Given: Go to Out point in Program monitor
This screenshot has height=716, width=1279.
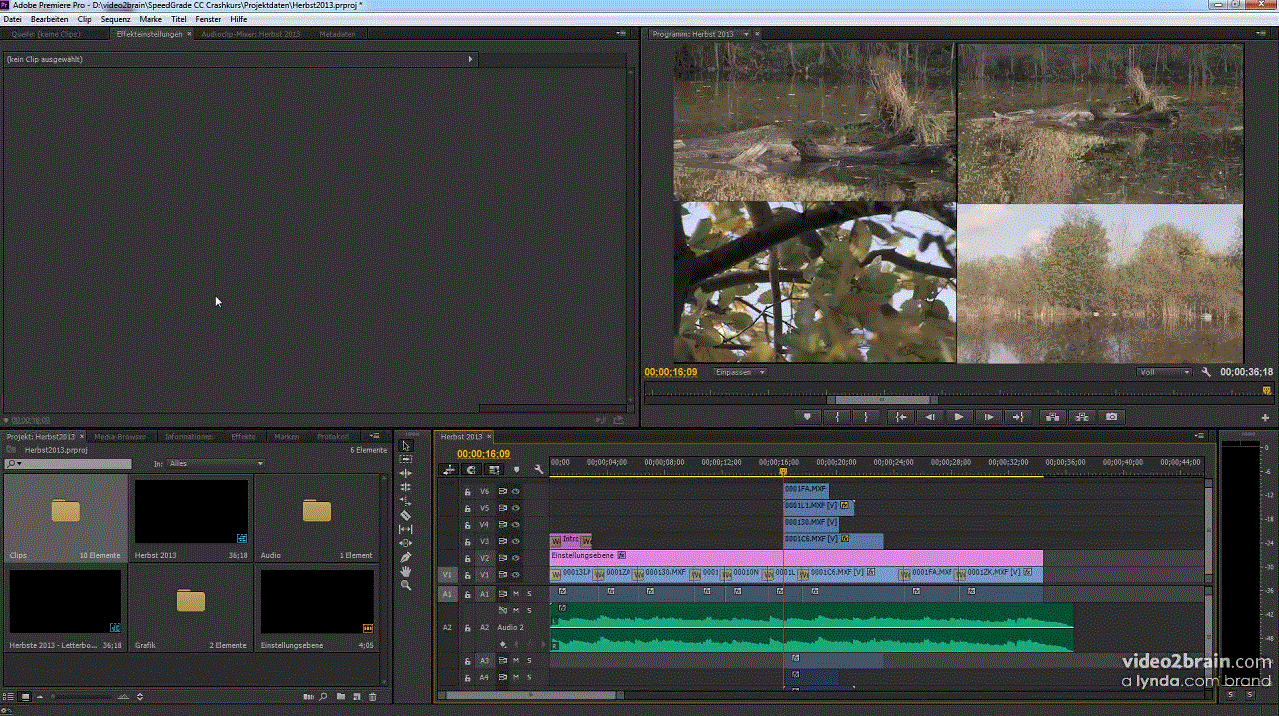Looking at the screenshot, I should 1017,417.
